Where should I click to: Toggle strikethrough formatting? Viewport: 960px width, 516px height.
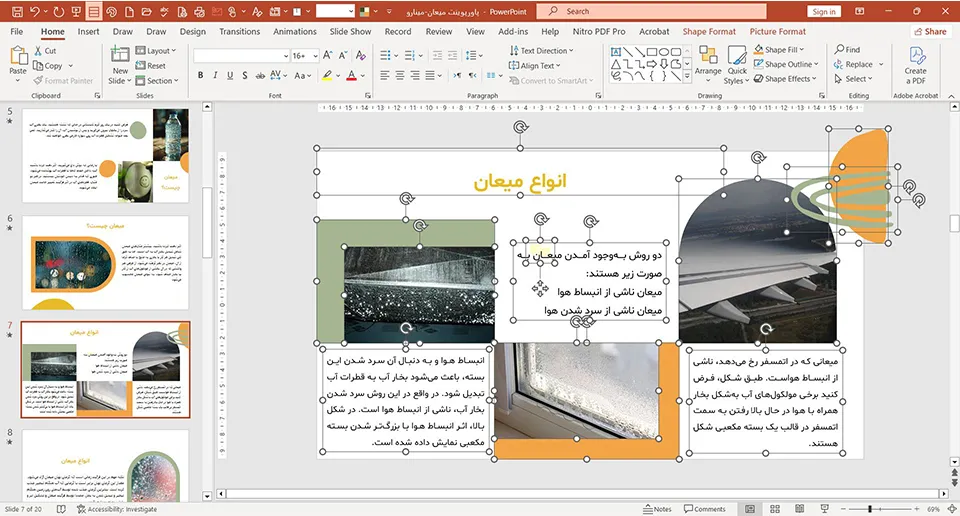tap(260, 75)
